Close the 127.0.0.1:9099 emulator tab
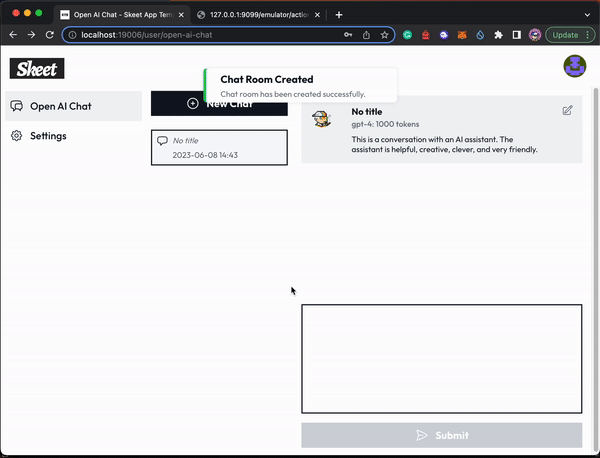This screenshot has width=600, height=458. pyautogui.click(x=317, y=15)
